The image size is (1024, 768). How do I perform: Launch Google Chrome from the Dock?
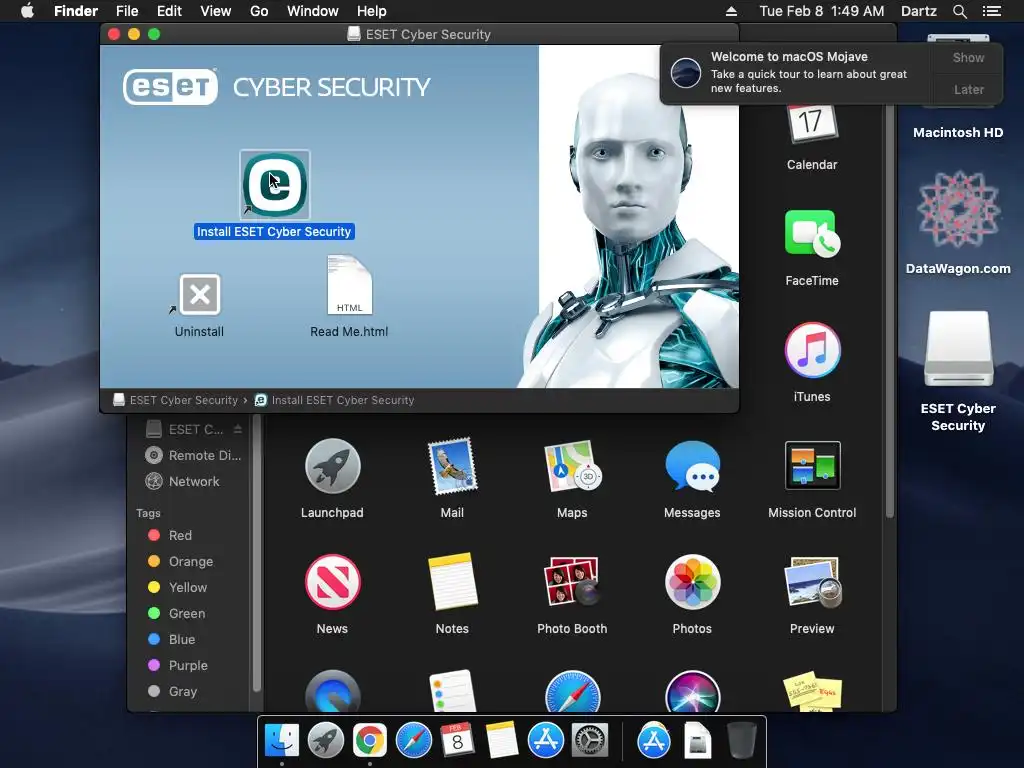click(x=370, y=741)
